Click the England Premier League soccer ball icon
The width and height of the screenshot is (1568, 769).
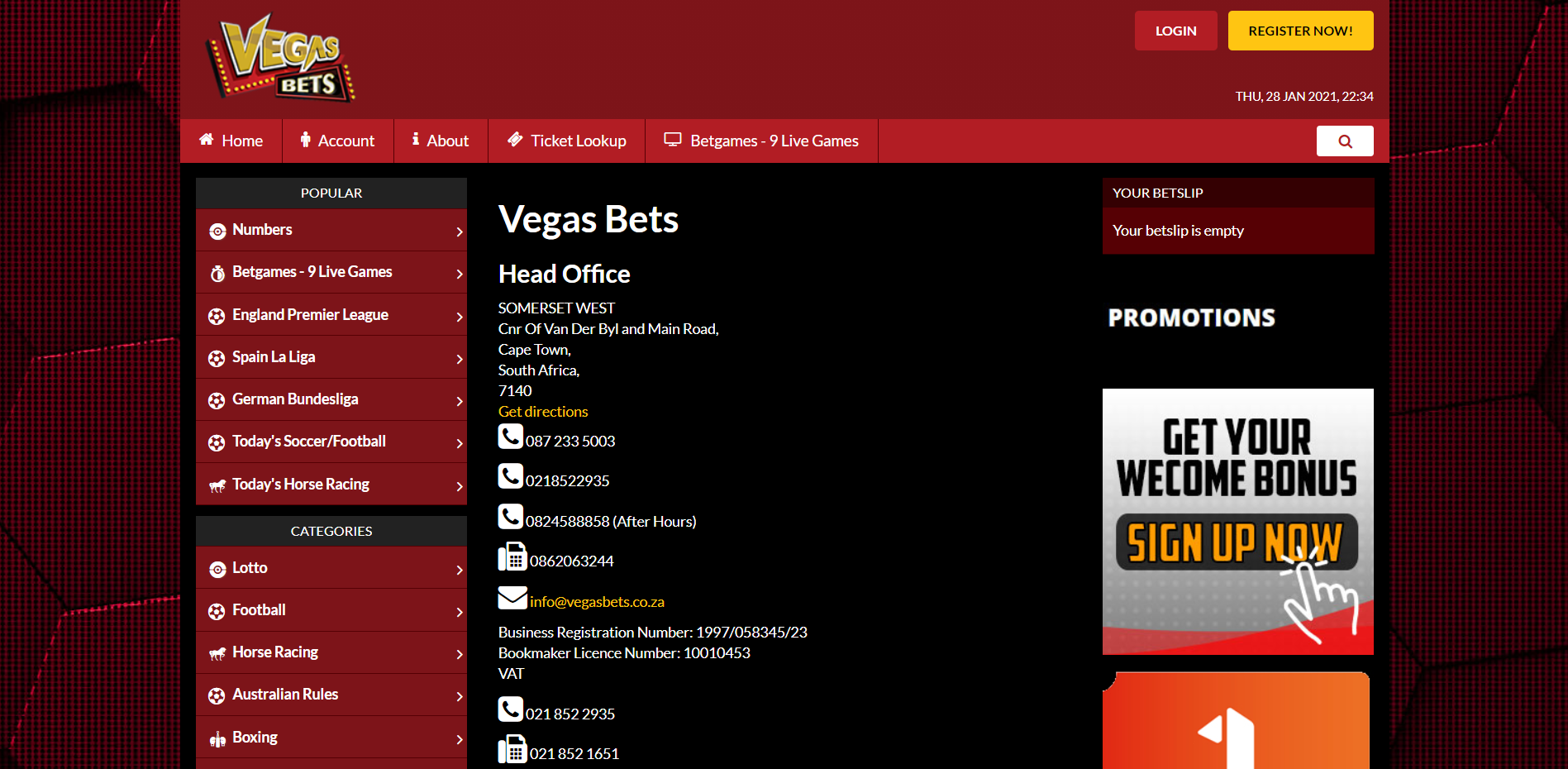pos(217,317)
